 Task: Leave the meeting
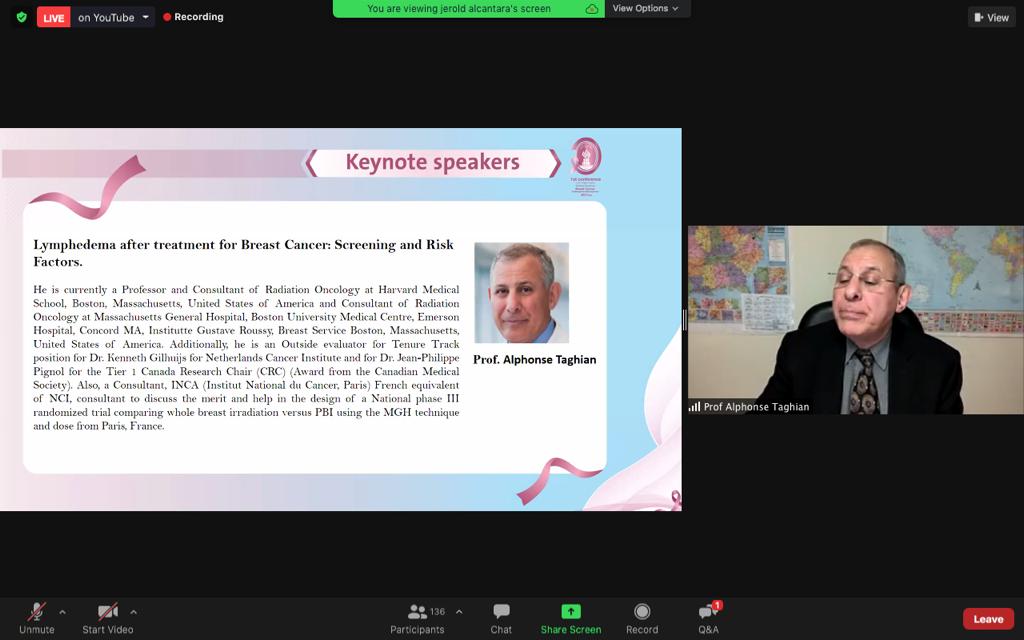coord(987,619)
